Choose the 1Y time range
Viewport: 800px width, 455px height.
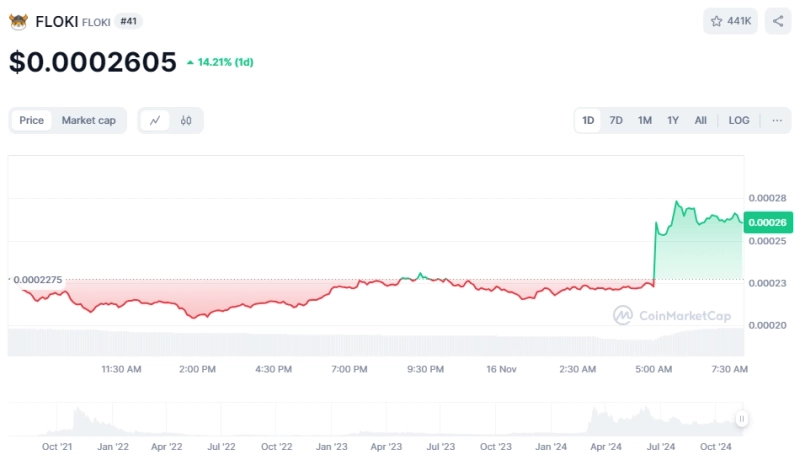(673, 121)
